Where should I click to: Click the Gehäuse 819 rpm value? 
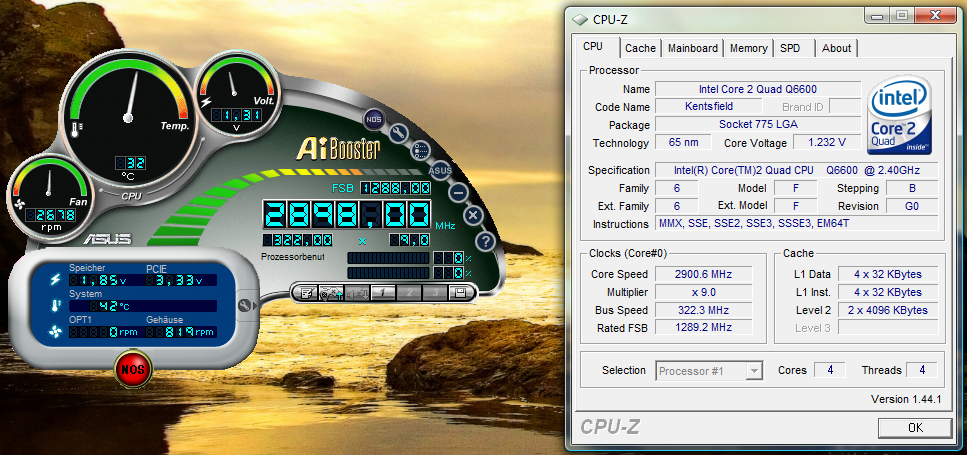[x=181, y=332]
